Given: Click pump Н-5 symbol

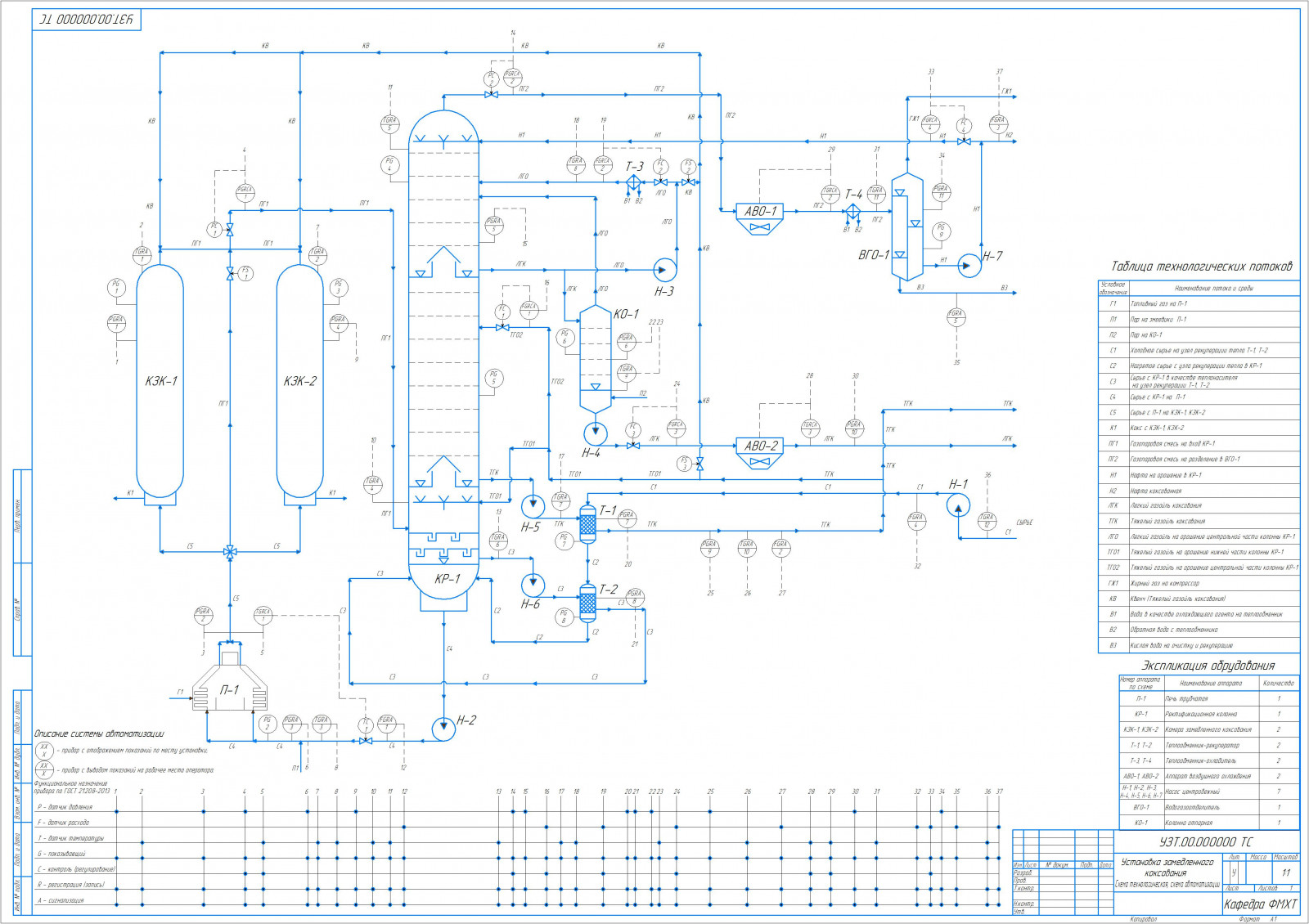Looking at the screenshot, I should pyautogui.click(x=533, y=506).
